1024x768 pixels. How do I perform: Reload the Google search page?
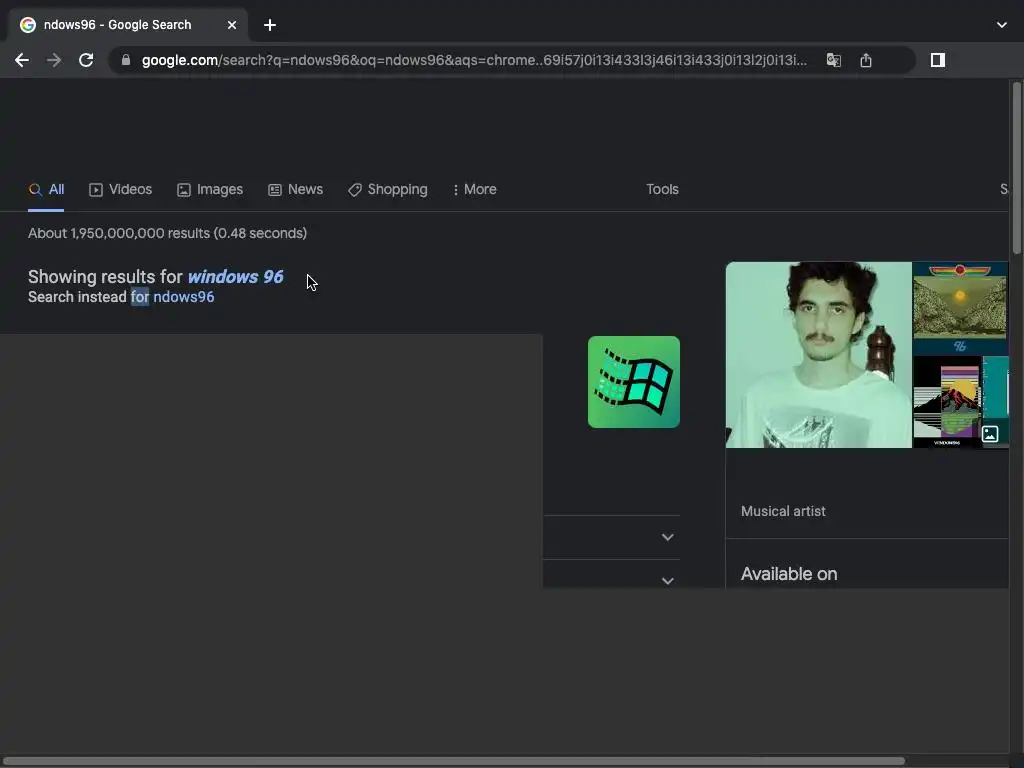click(x=86, y=60)
